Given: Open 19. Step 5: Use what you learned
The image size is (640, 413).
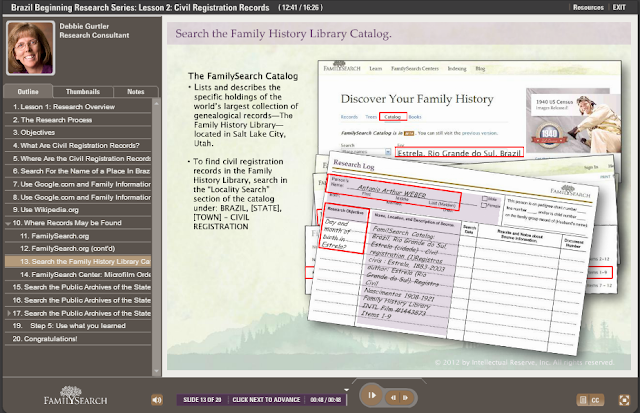Looking at the screenshot, I should pyautogui.click(x=78, y=326).
